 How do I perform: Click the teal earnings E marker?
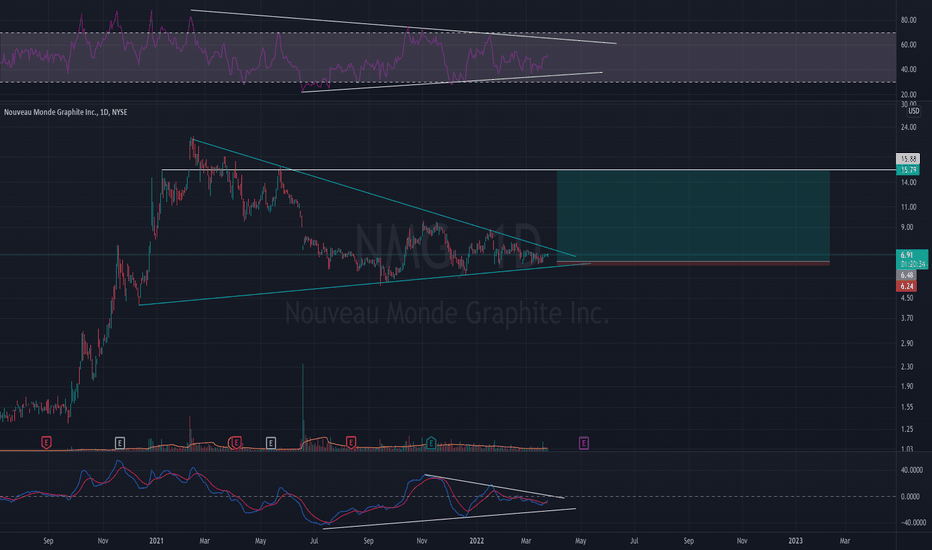431,442
